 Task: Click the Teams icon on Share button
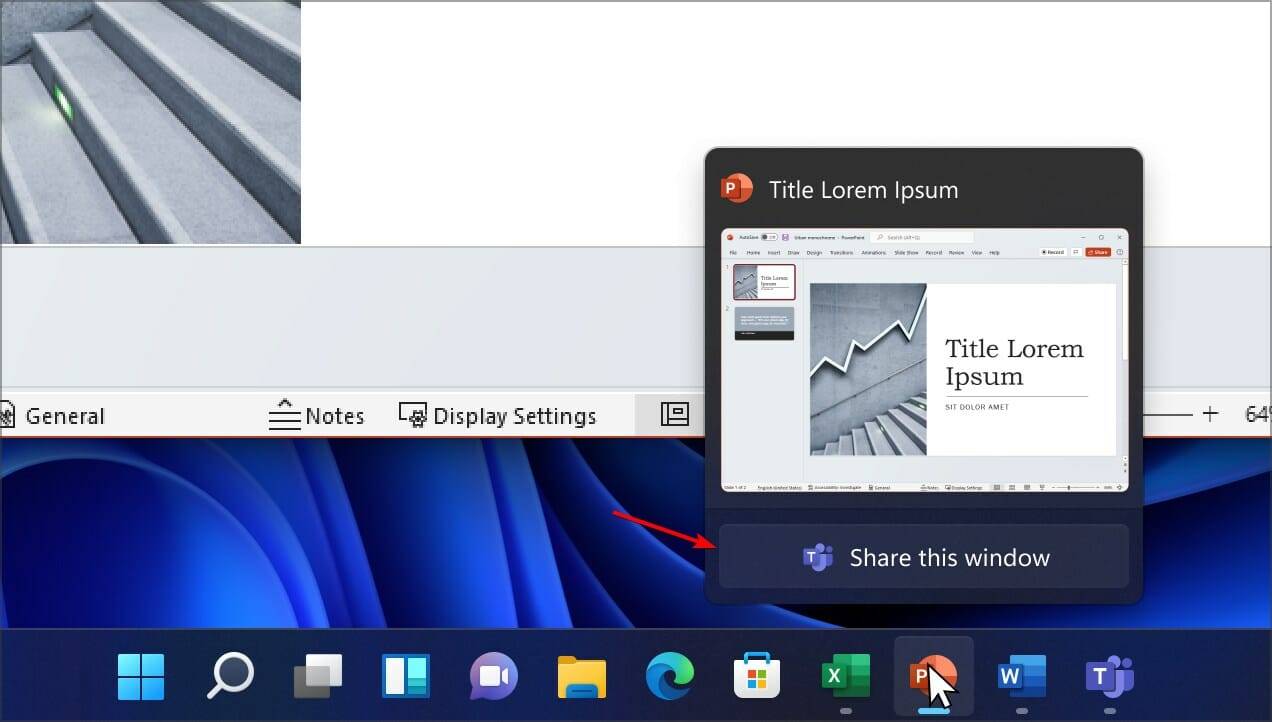(x=817, y=557)
